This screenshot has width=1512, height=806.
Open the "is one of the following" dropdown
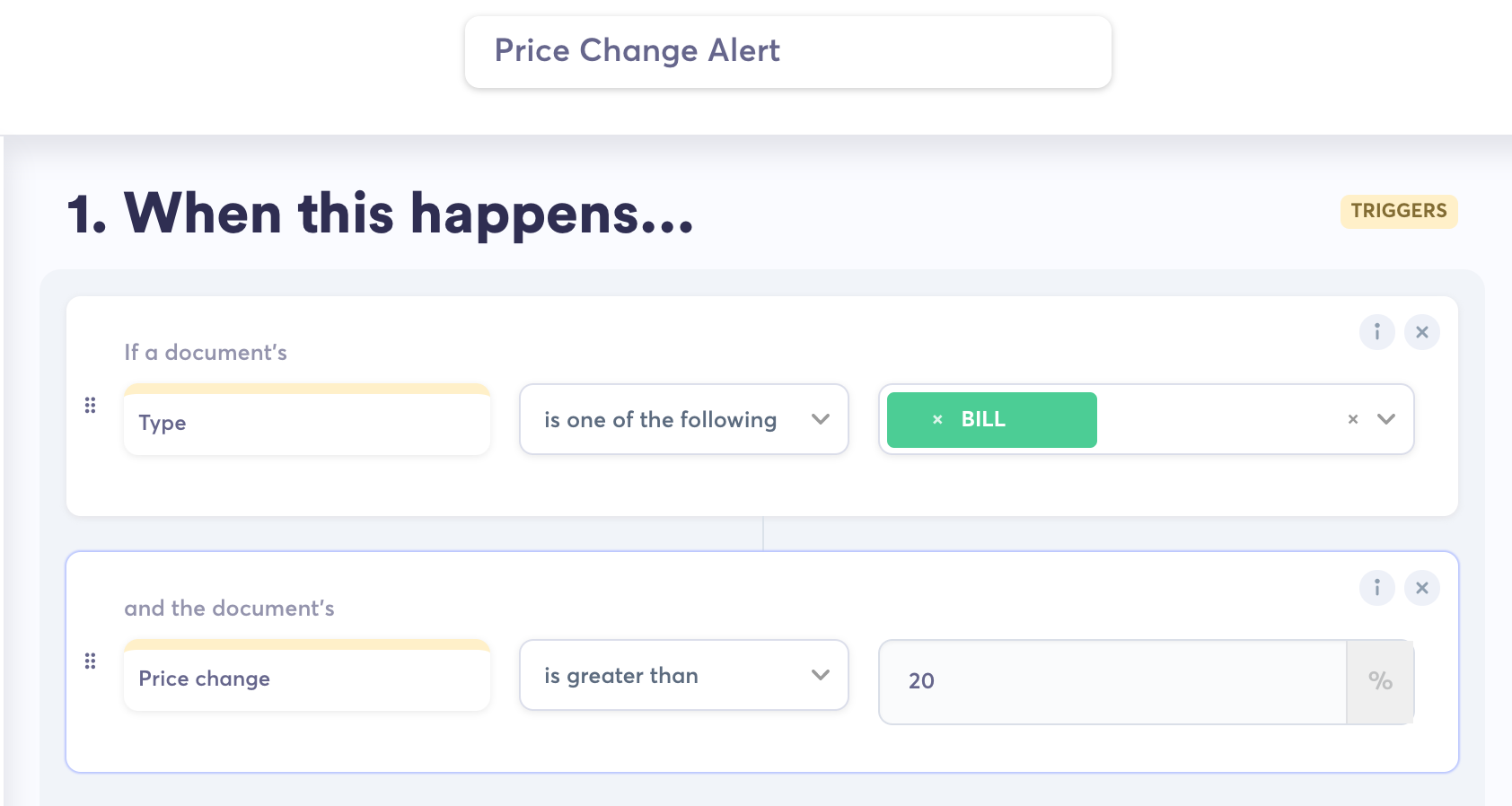[683, 419]
